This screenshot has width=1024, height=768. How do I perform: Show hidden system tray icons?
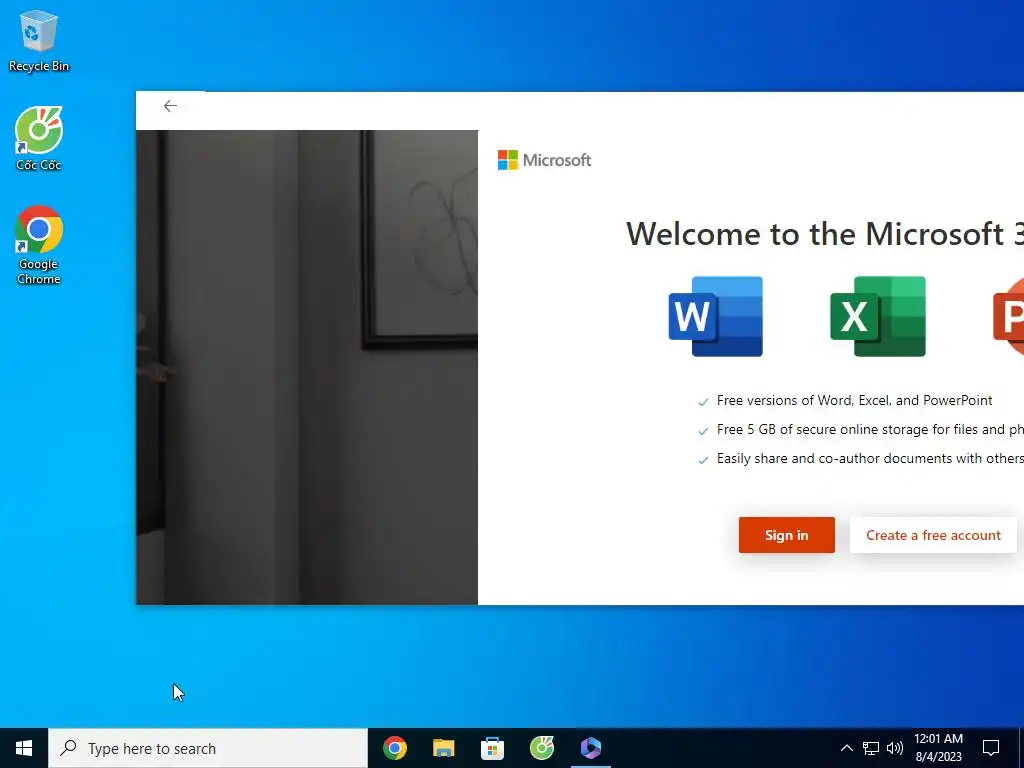846,748
